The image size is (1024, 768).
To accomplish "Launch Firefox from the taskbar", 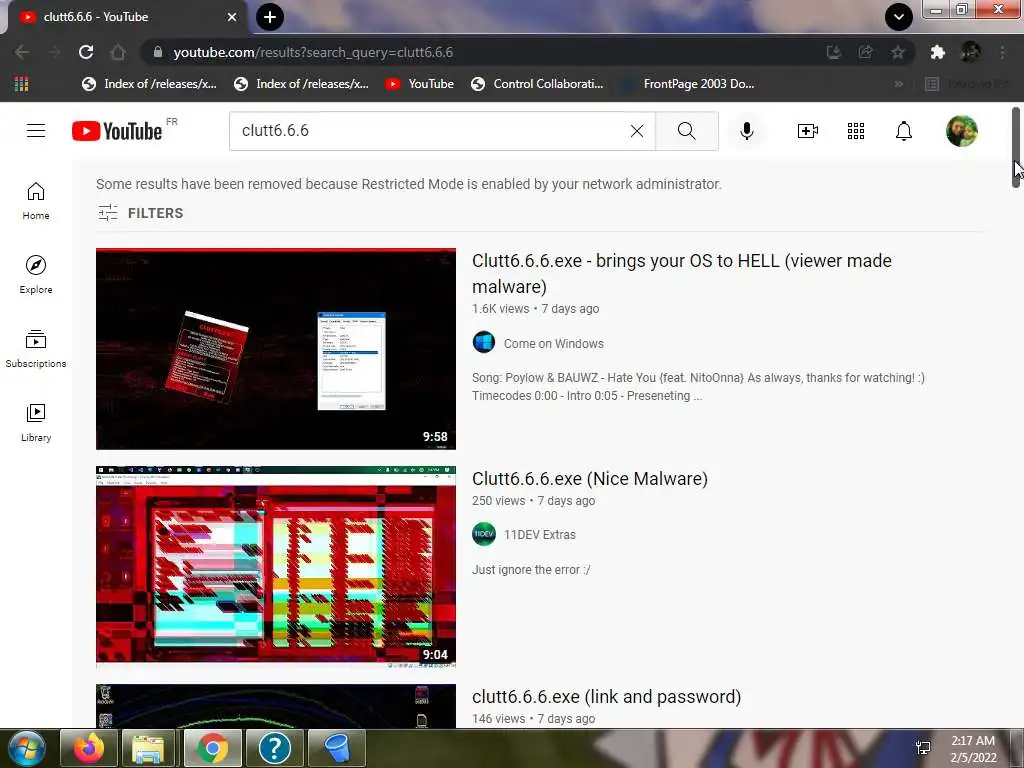I will (x=89, y=748).
